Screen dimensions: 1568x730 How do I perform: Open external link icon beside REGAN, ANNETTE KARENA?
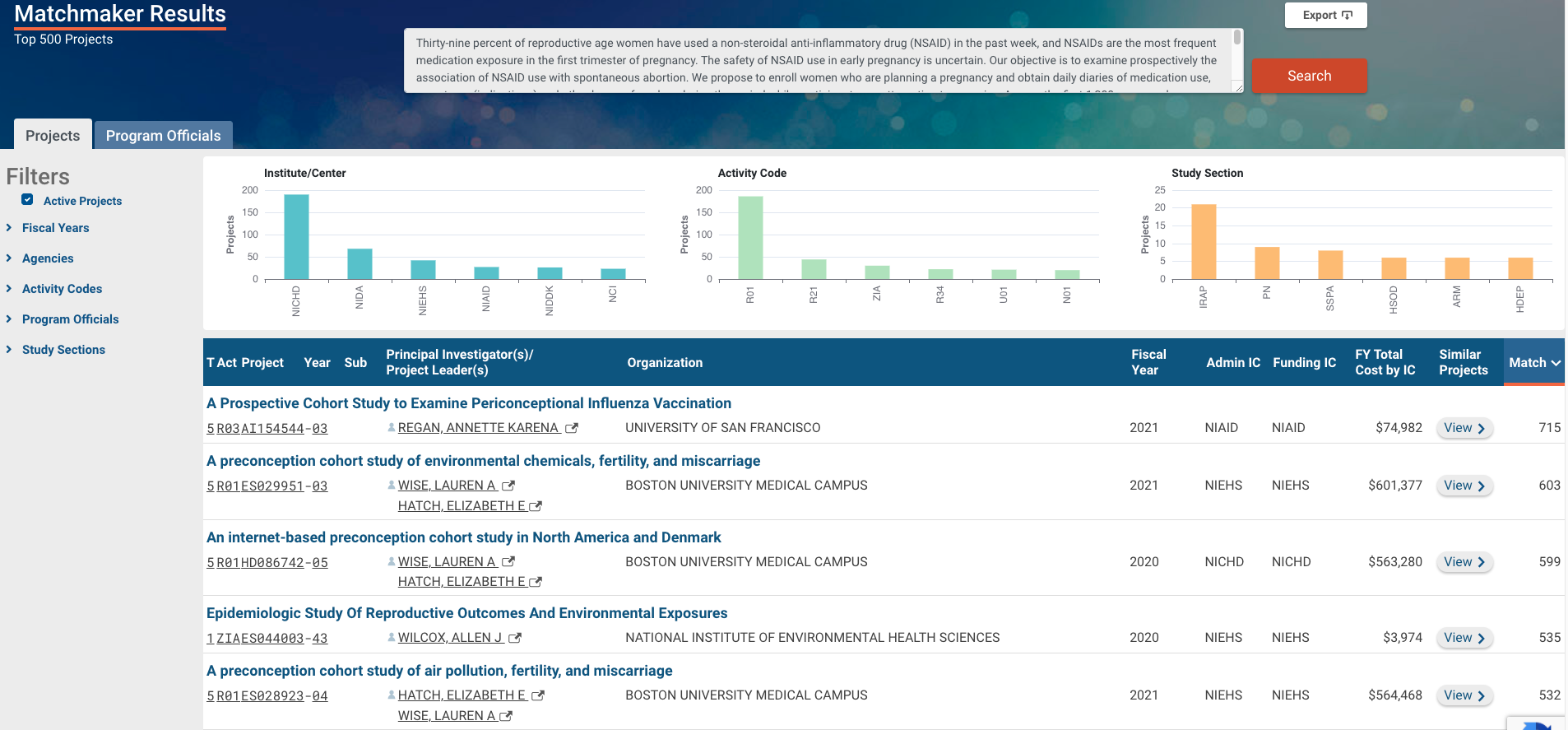point(572,429)
